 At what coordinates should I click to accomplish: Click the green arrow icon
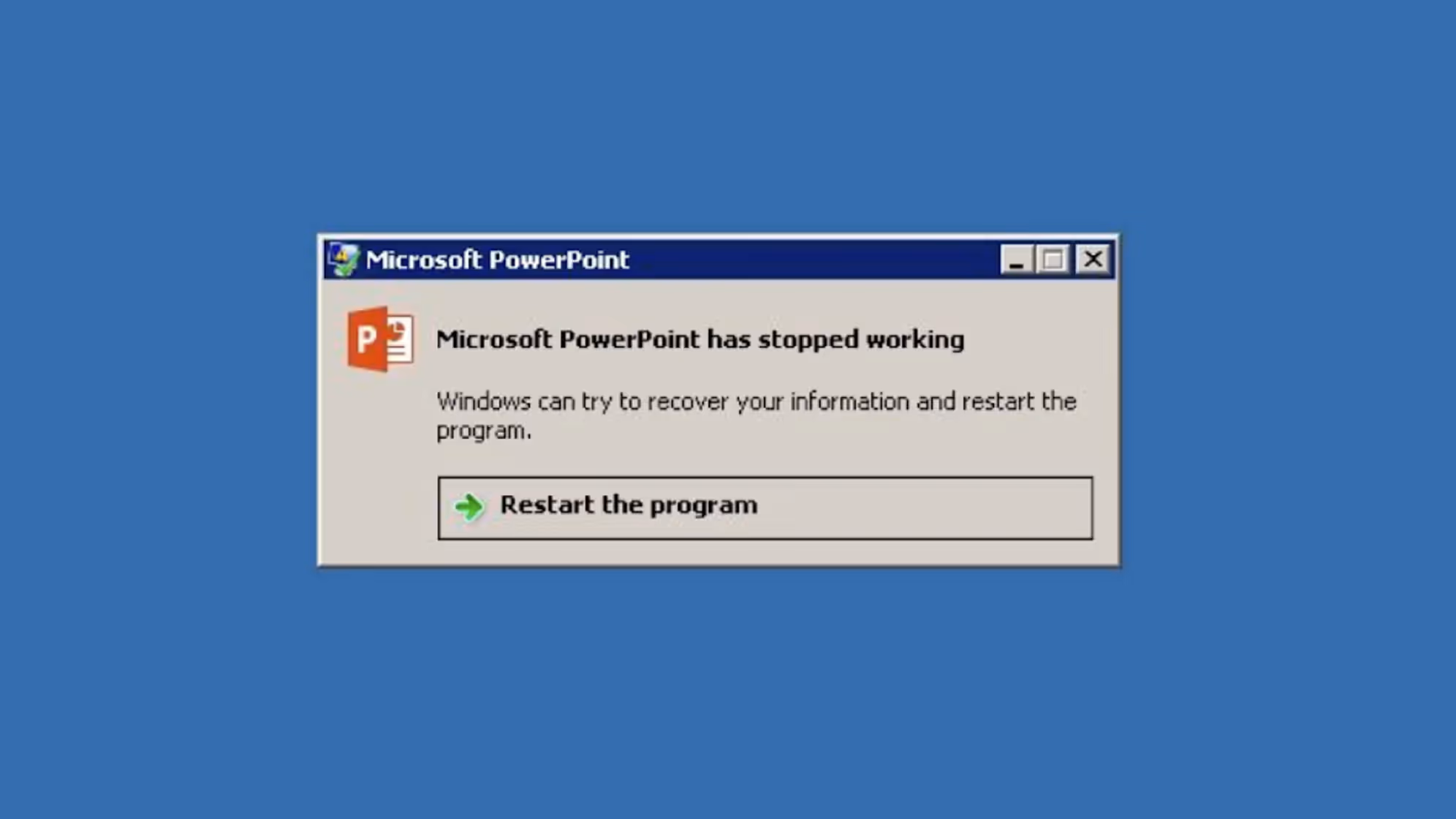click(x=469, y=506)
